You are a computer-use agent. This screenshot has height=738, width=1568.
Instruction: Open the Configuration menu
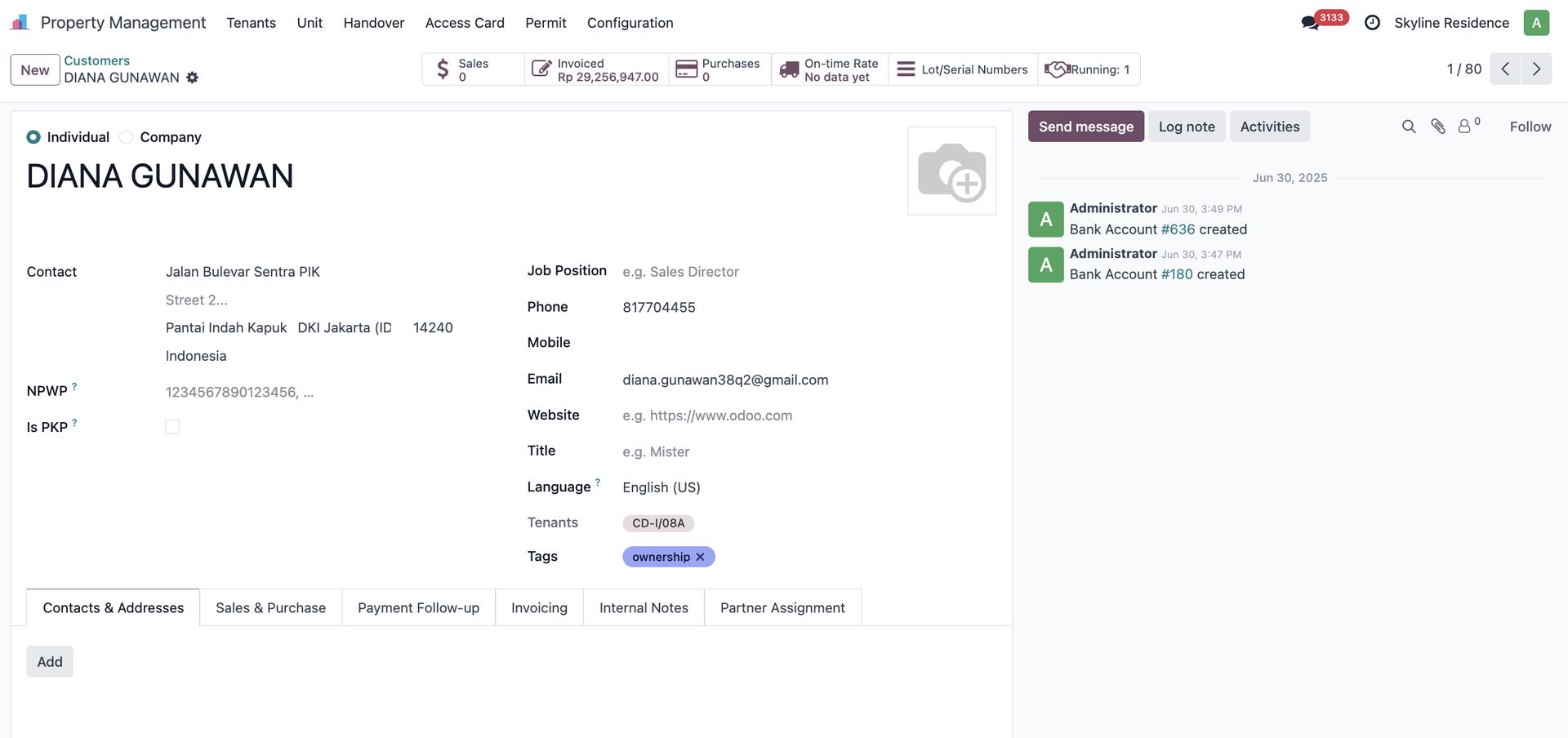(x=630, y=23)
